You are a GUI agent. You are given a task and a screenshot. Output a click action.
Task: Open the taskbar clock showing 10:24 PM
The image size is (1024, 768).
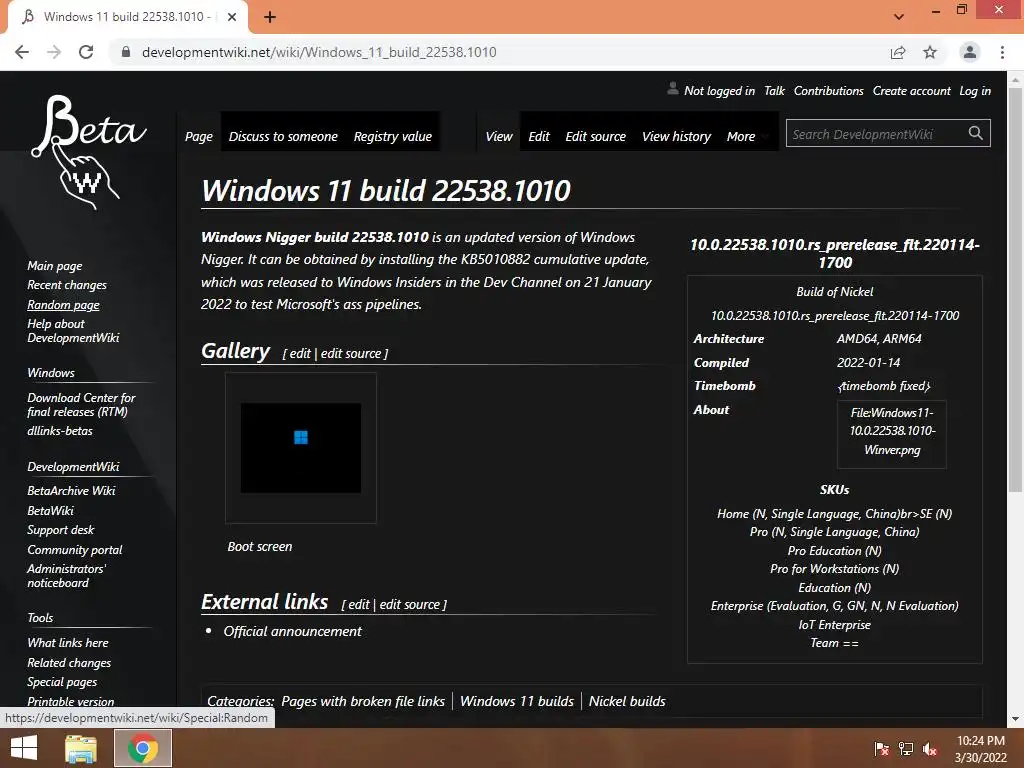(x=980, y=749)
